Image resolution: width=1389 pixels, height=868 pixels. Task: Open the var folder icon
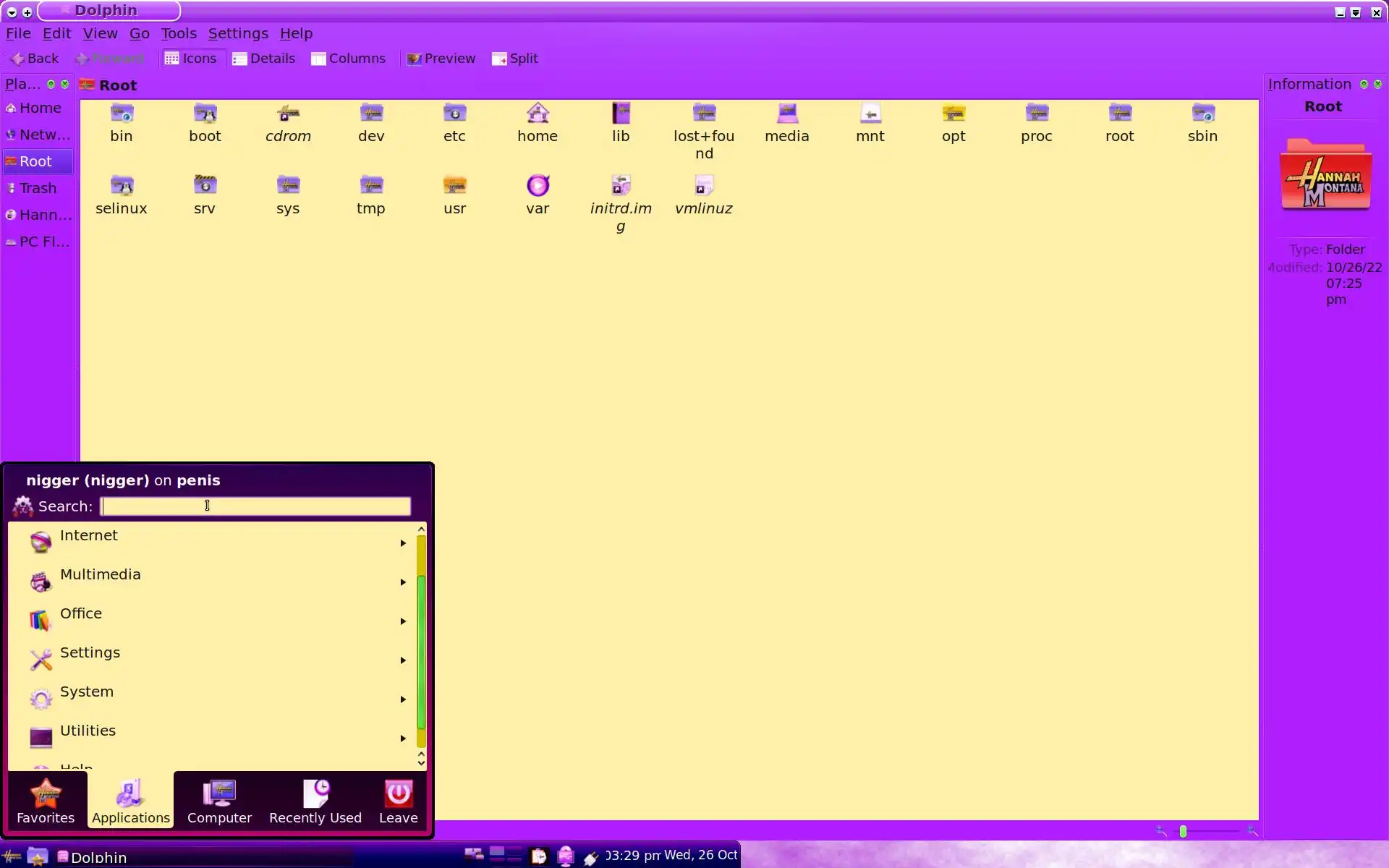(538, 187)
